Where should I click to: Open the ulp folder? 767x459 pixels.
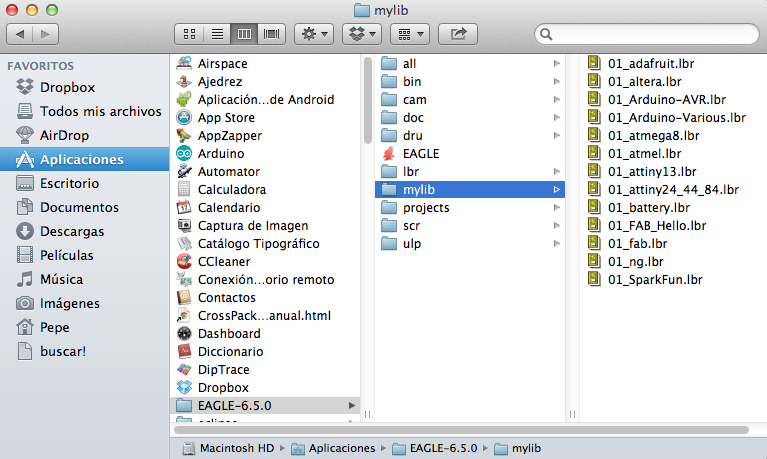(x=470, y=243)
